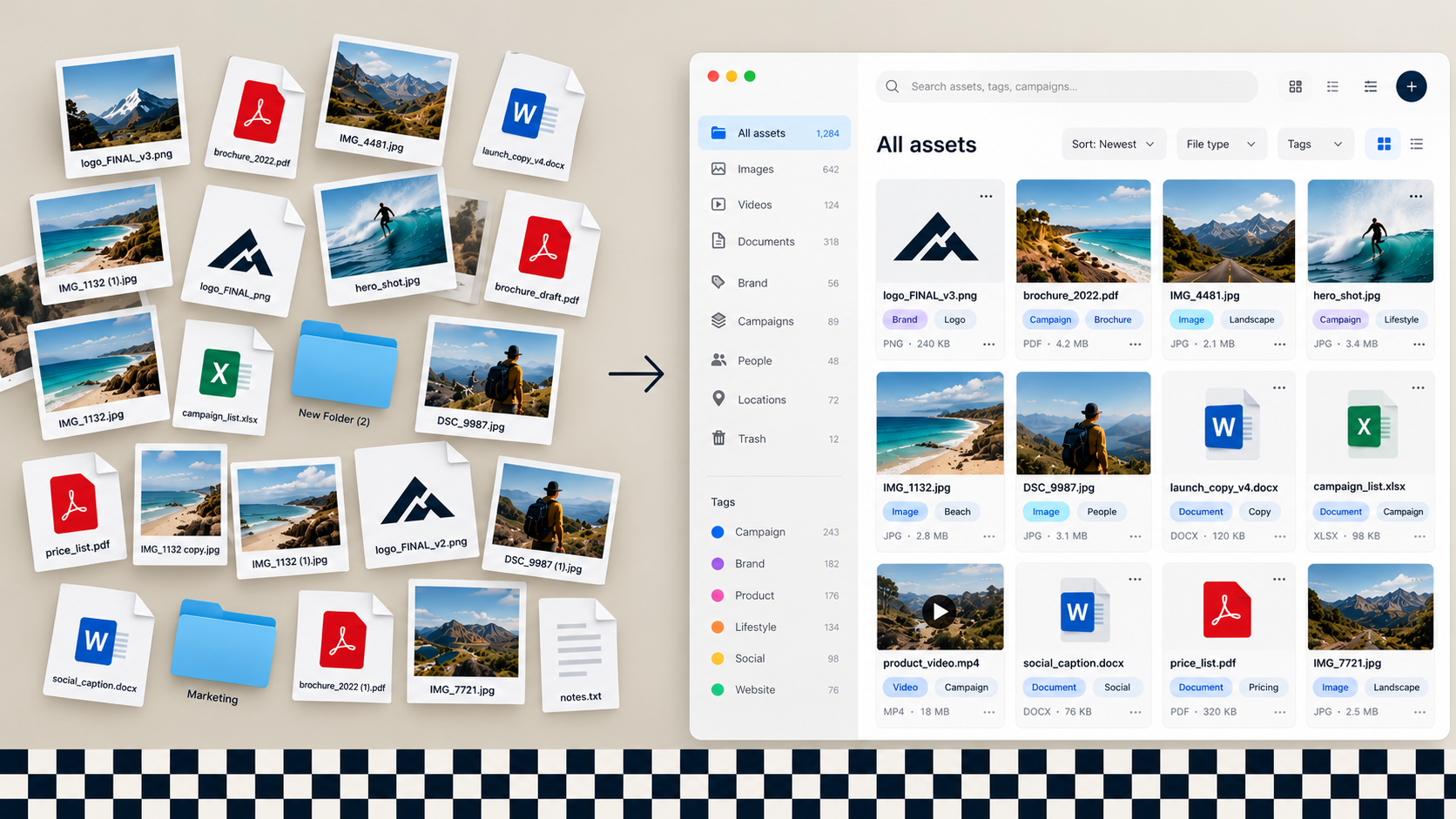
Task: Click the Brand tag icon in sidebar
Action: [718, 282]
